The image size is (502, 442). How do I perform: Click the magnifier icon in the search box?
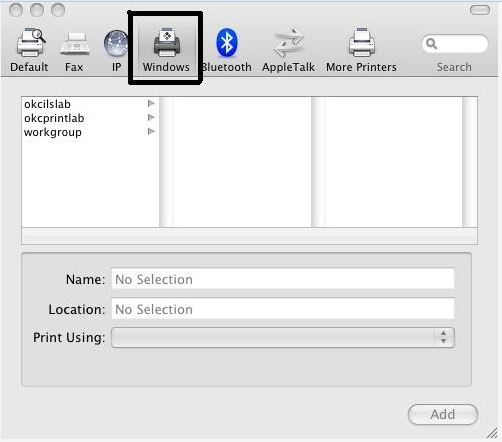click(431, 43)
